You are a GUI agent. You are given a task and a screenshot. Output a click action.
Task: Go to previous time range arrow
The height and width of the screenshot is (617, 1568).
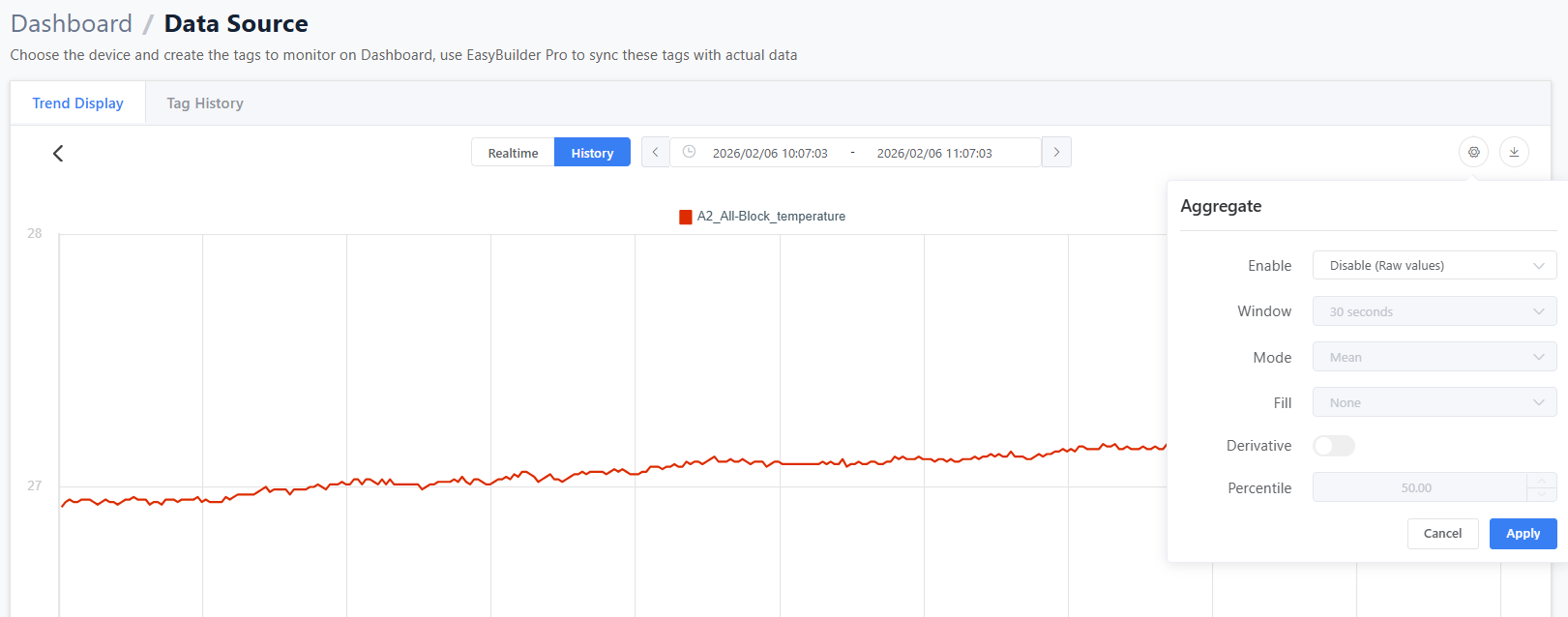coord(655,152)
